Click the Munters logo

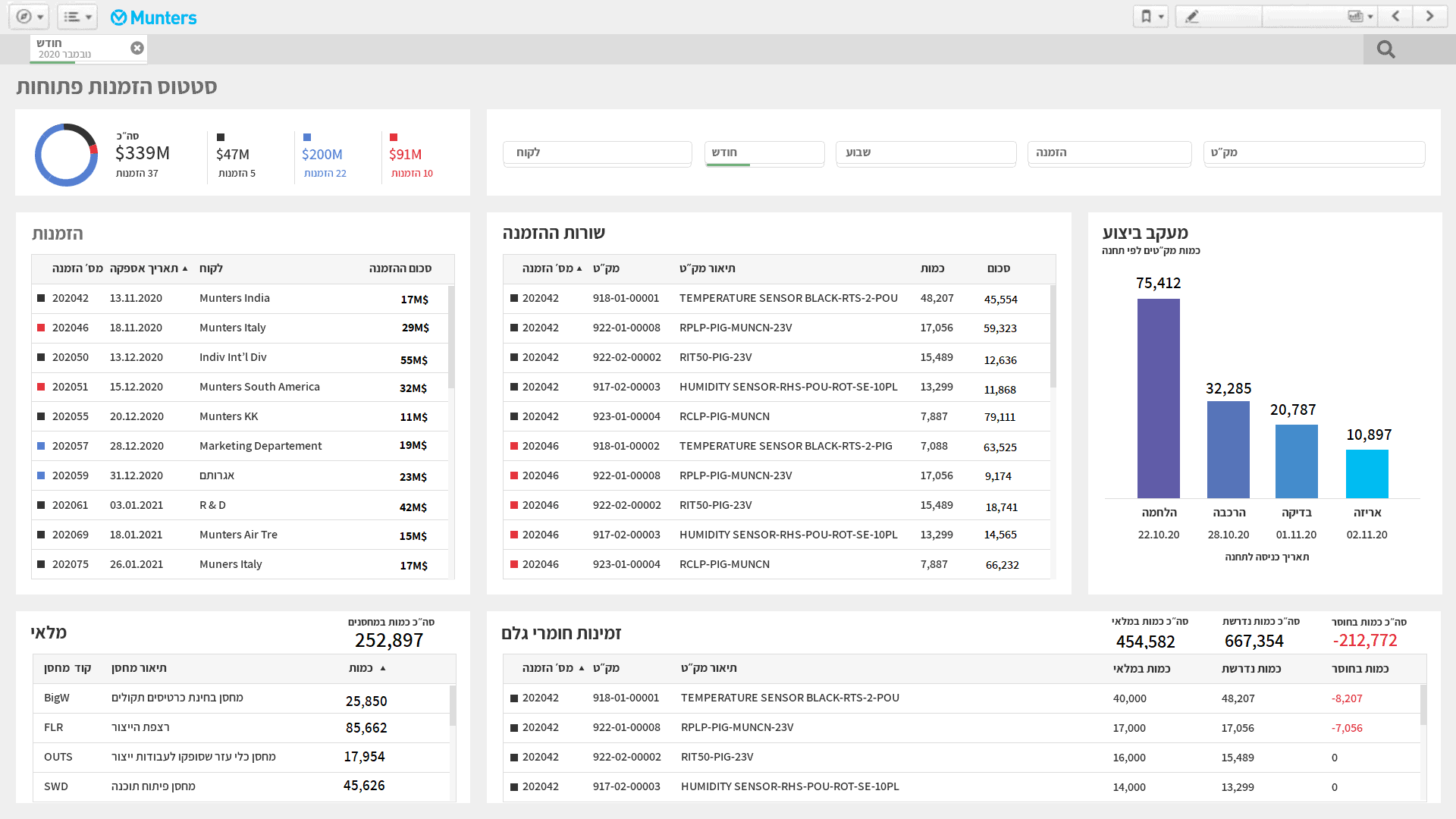coord(154,17)
